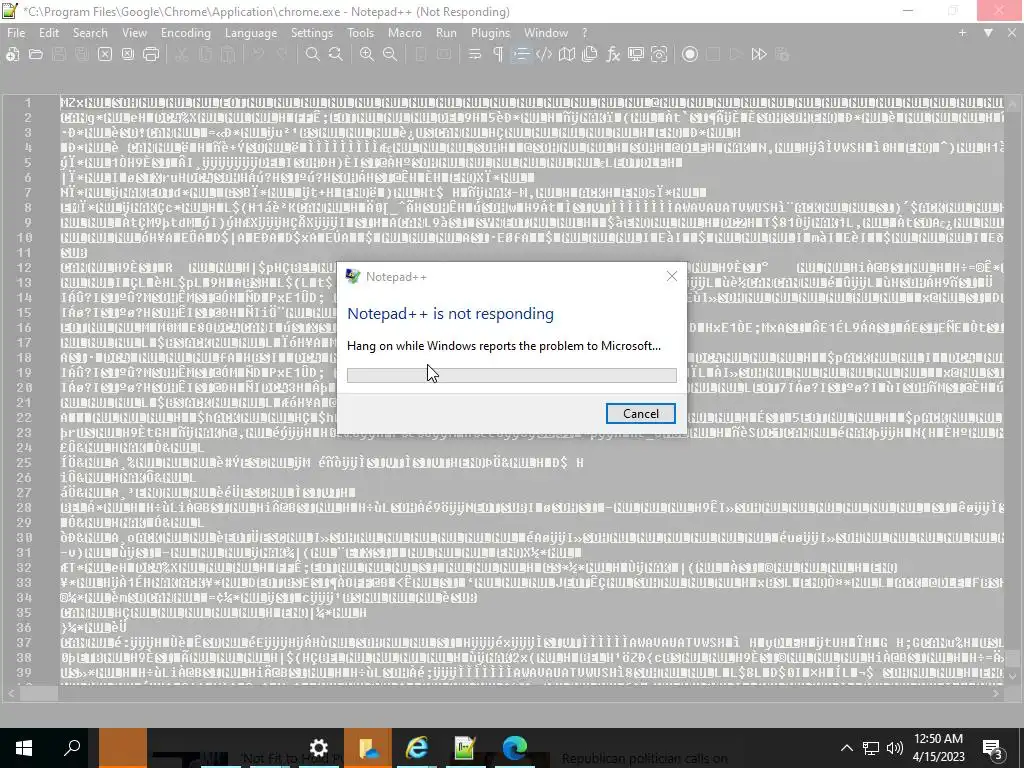This screenshot has width=1024, height=768.
Task: Click the Undo arrow icon
Action: (259, 55)
